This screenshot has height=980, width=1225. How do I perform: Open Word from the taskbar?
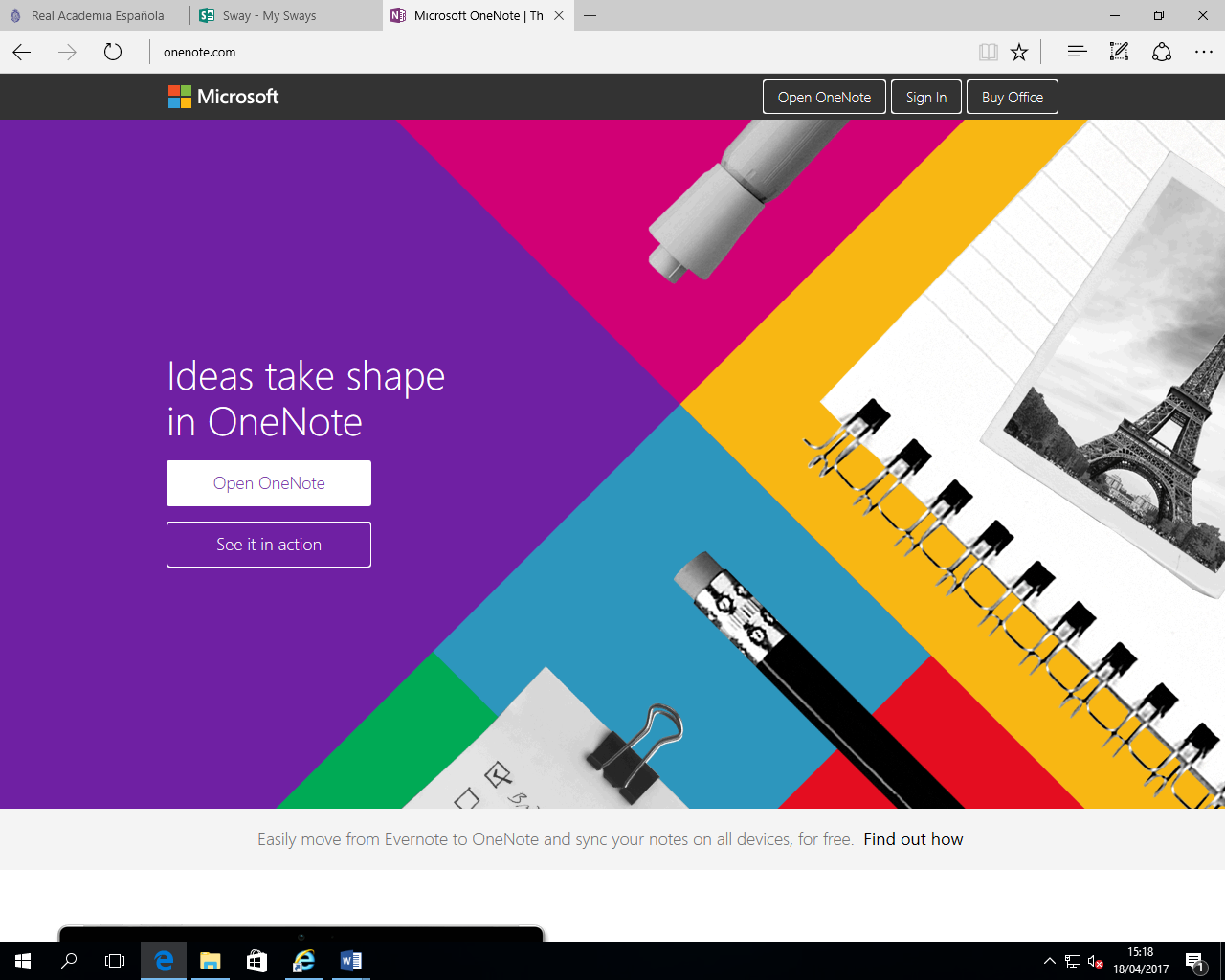point(350,961)
